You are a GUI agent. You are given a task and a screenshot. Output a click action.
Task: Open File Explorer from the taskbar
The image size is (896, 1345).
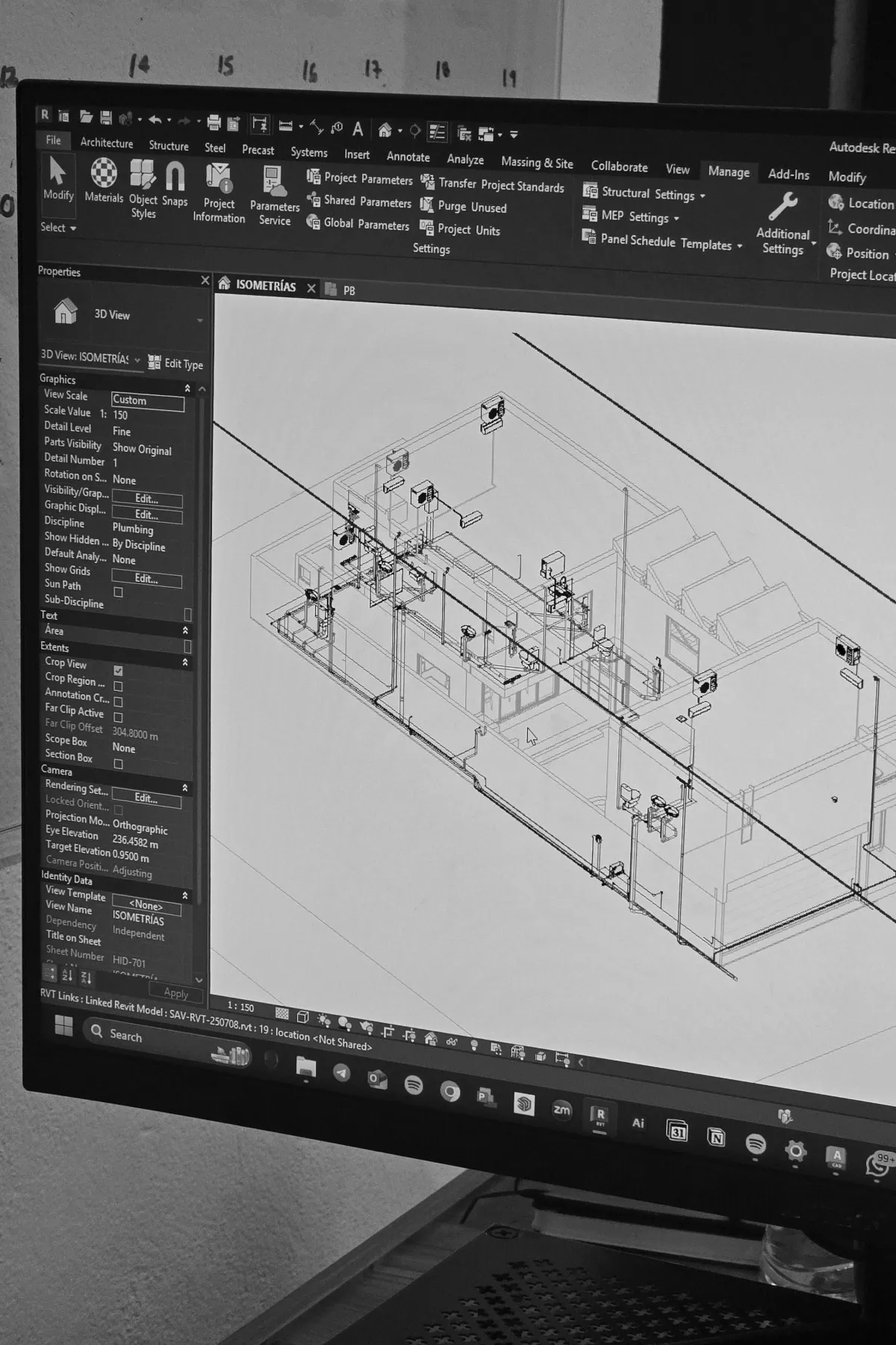[x=305, y=1067]
